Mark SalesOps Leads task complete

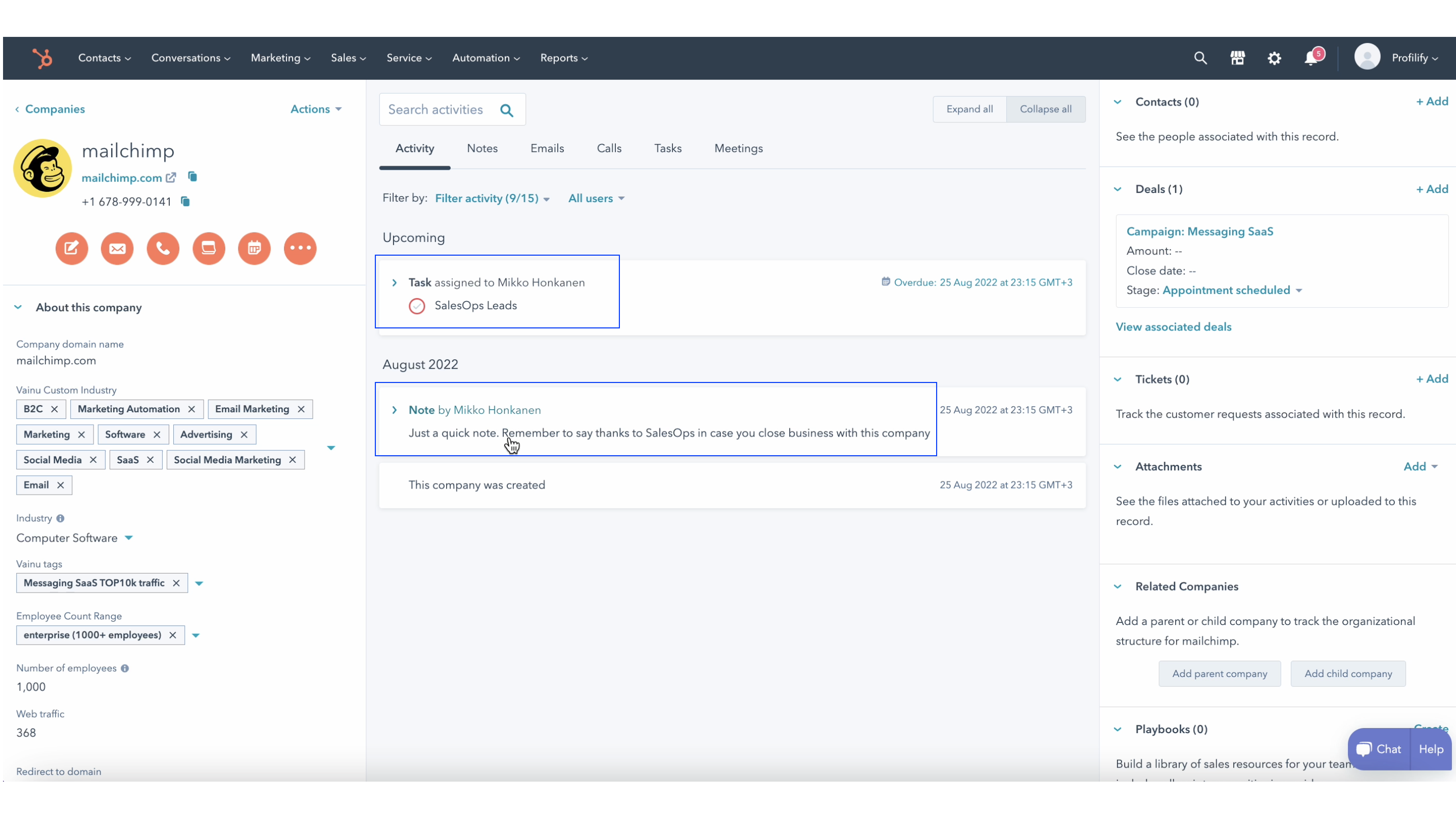coord(417,306)
